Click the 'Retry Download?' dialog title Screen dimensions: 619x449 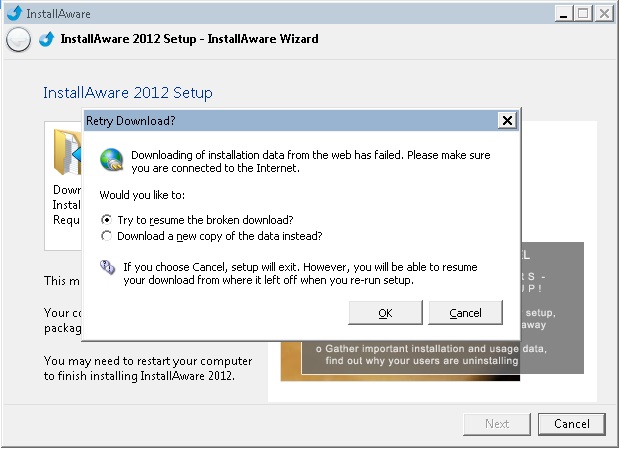click(131, 121)
